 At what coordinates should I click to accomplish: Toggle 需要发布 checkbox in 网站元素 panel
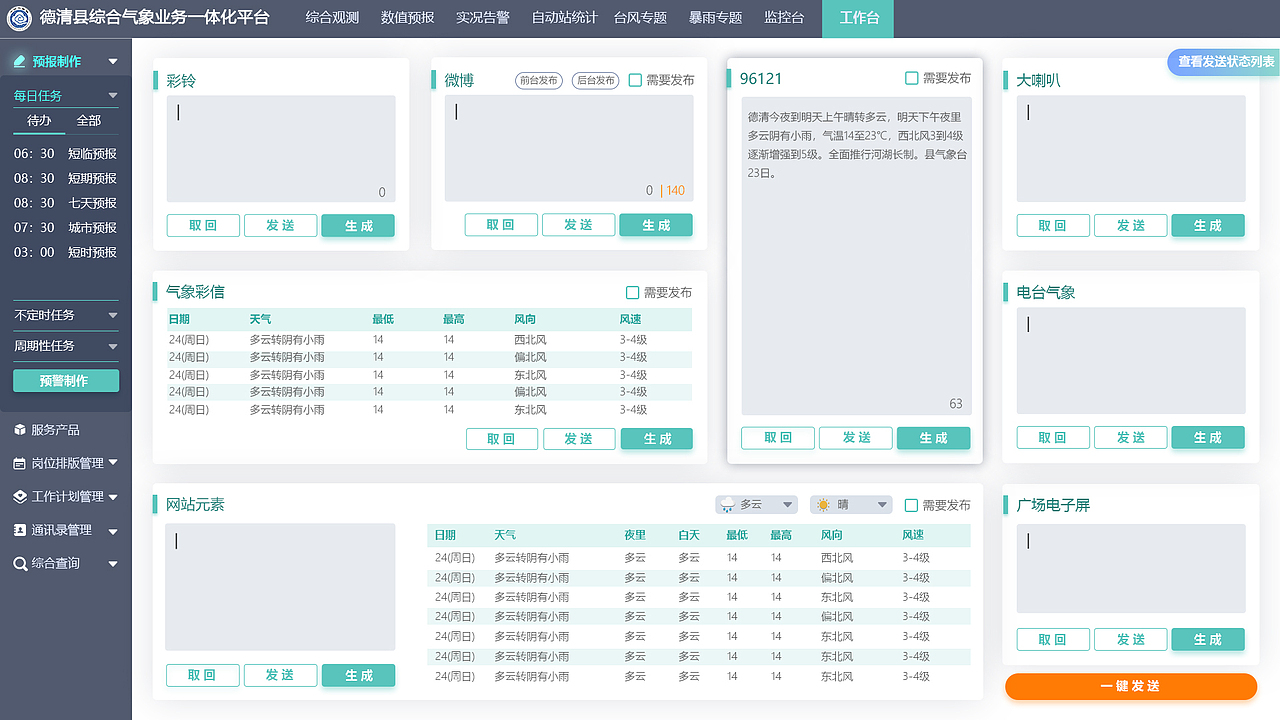tap(911, 505)
